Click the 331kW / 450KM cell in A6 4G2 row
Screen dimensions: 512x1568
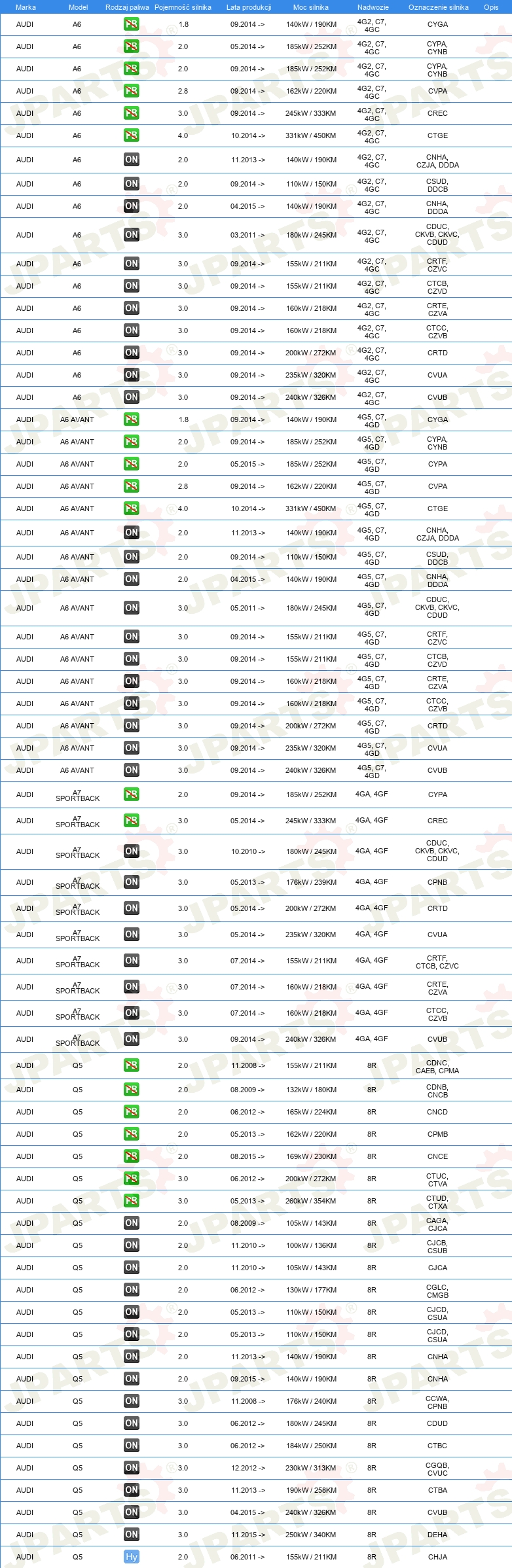310,135
